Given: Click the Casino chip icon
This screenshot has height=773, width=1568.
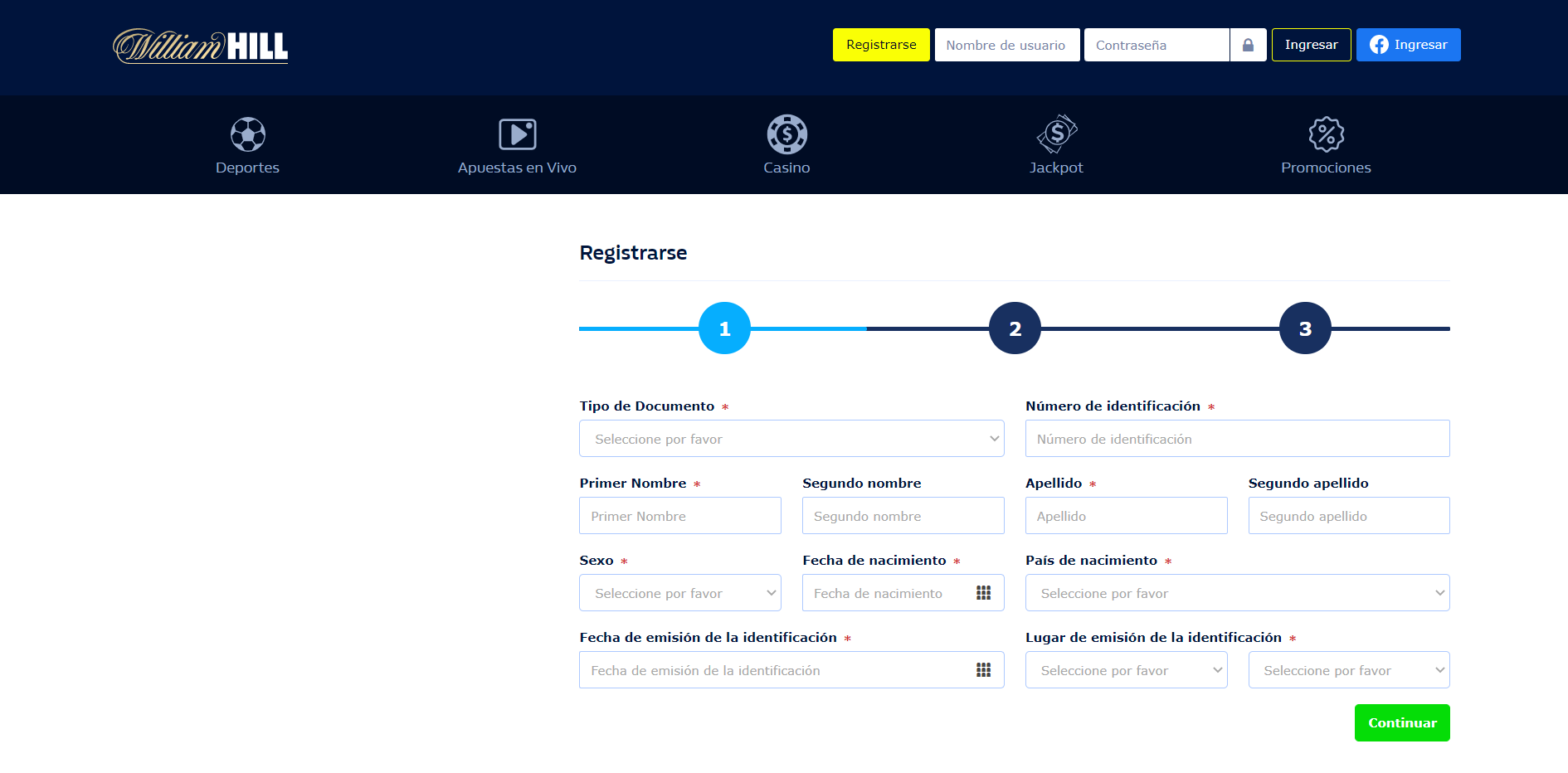Looking at the screenshot, I should 787,134.
